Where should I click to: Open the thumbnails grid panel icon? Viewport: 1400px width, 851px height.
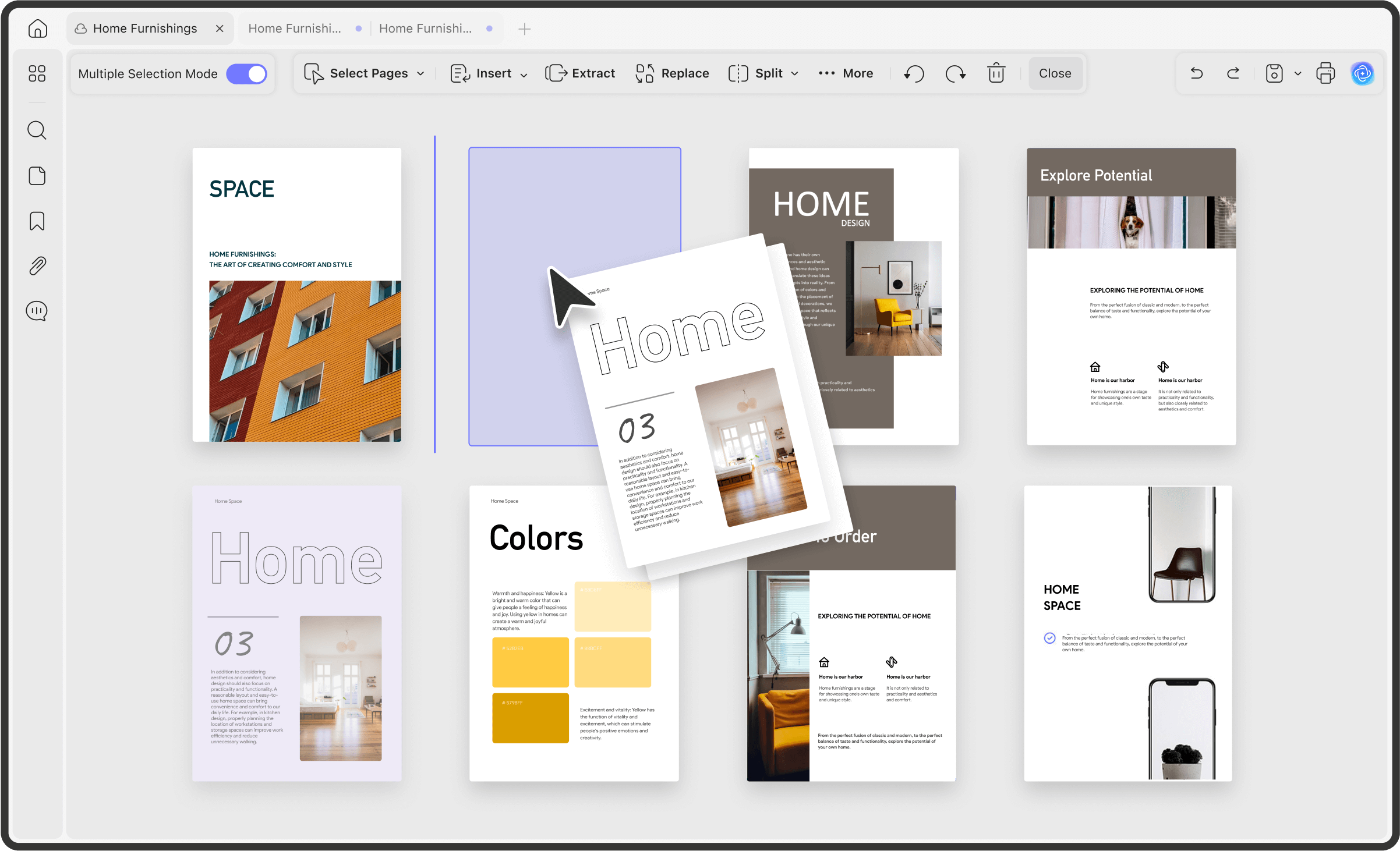37,73
